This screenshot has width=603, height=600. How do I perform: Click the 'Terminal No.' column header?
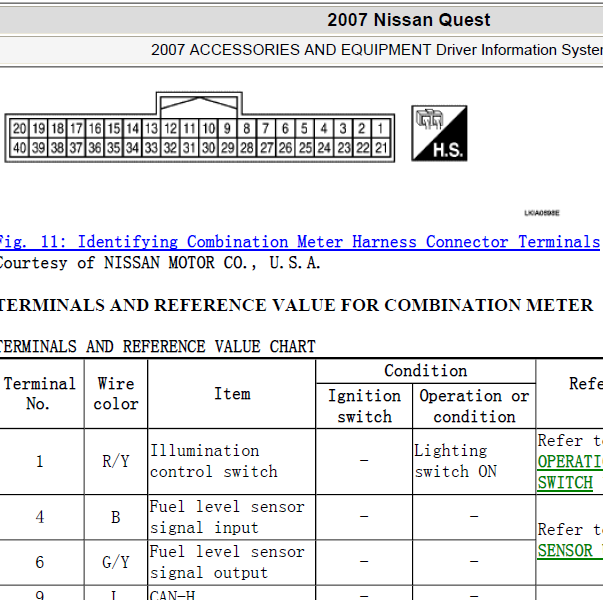click(x=39, y=394)
